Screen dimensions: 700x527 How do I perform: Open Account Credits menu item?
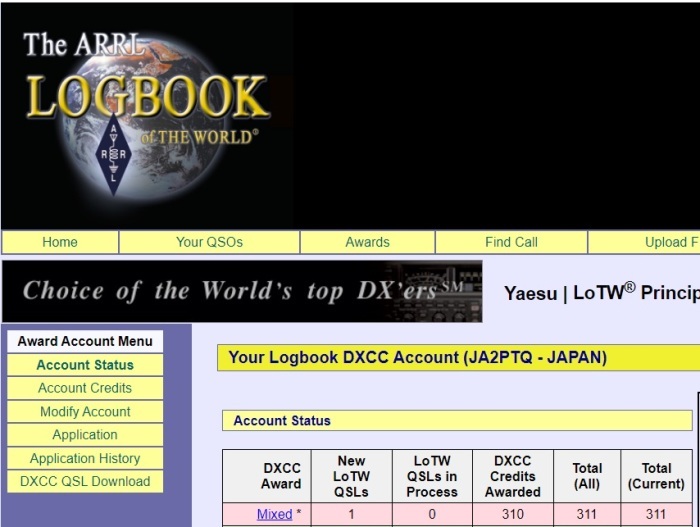(x=85, y=388)
